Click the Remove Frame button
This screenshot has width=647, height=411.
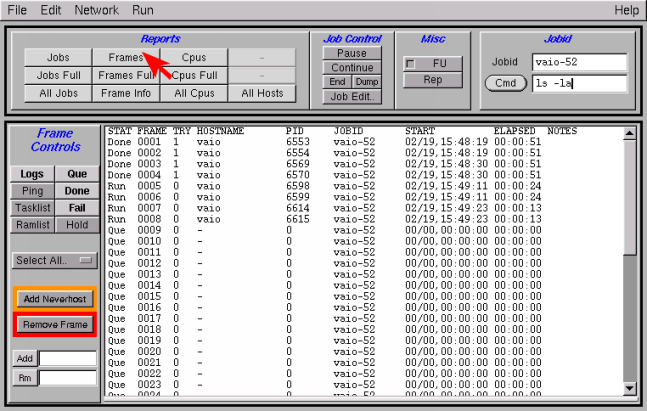point(55,325)
